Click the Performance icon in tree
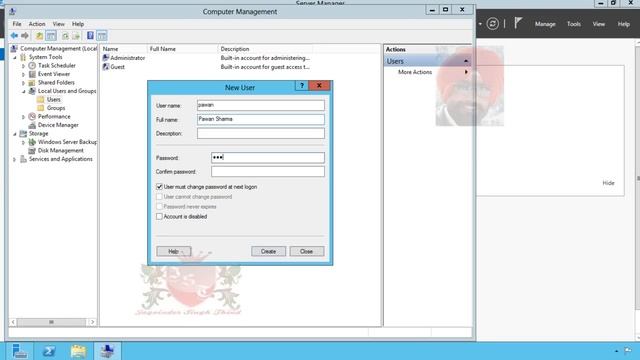 (32, 116)
